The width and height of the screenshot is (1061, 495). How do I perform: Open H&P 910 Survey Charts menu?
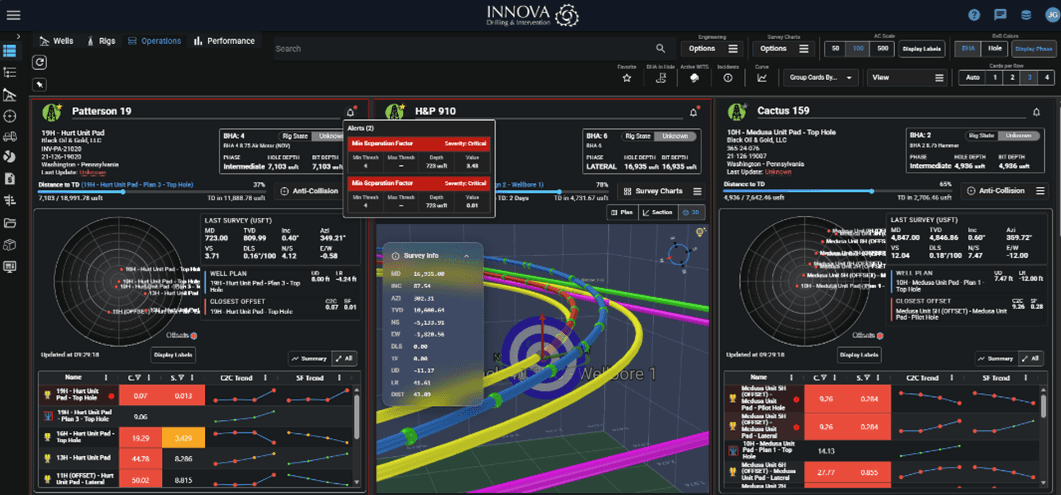coord(662,191)
